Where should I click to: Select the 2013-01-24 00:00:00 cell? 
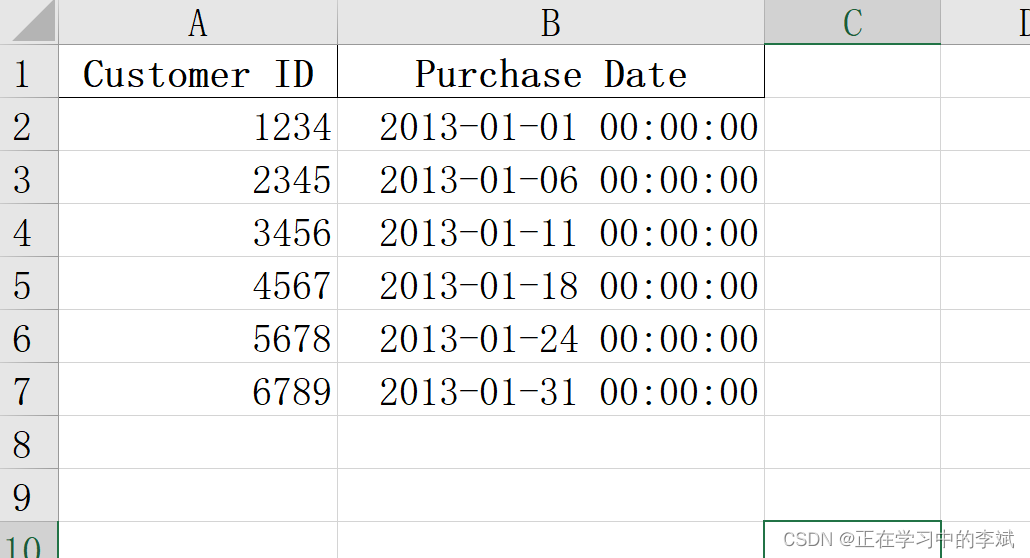click(x=550, y=337)
